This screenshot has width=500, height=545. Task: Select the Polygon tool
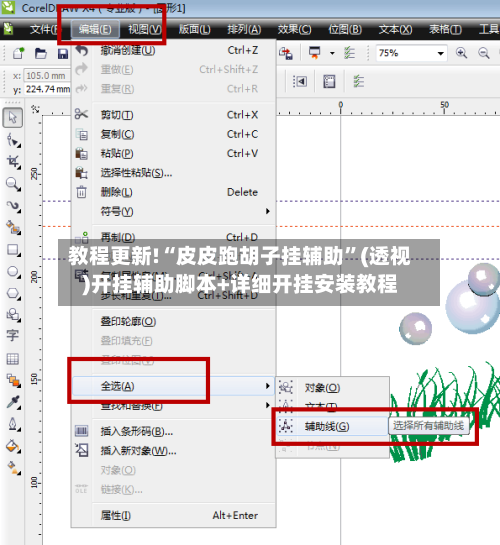click(x=13, y=293)
